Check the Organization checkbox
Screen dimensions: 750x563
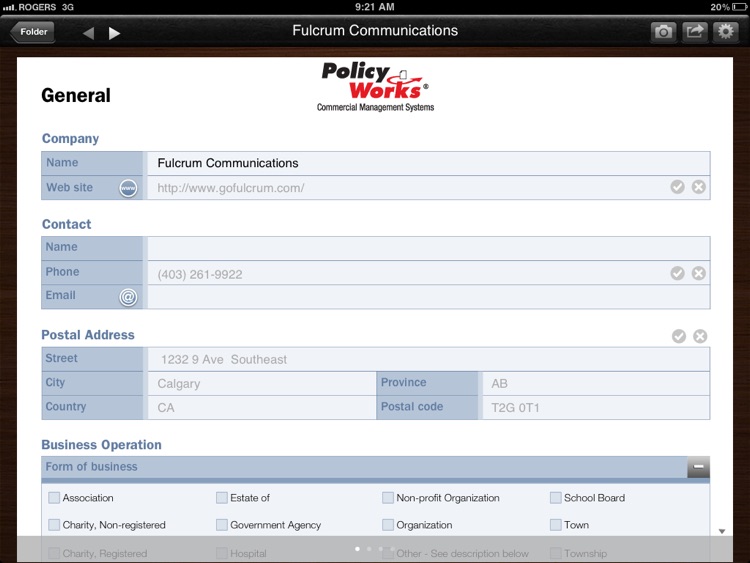click(388, 525)
